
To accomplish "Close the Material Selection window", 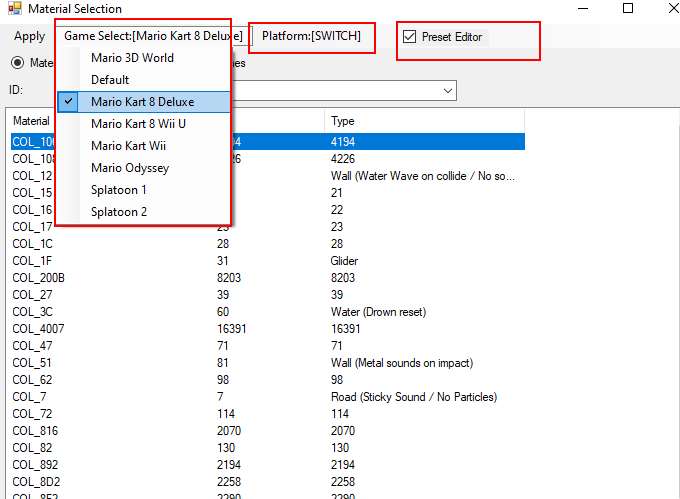I will click(673, 8).
